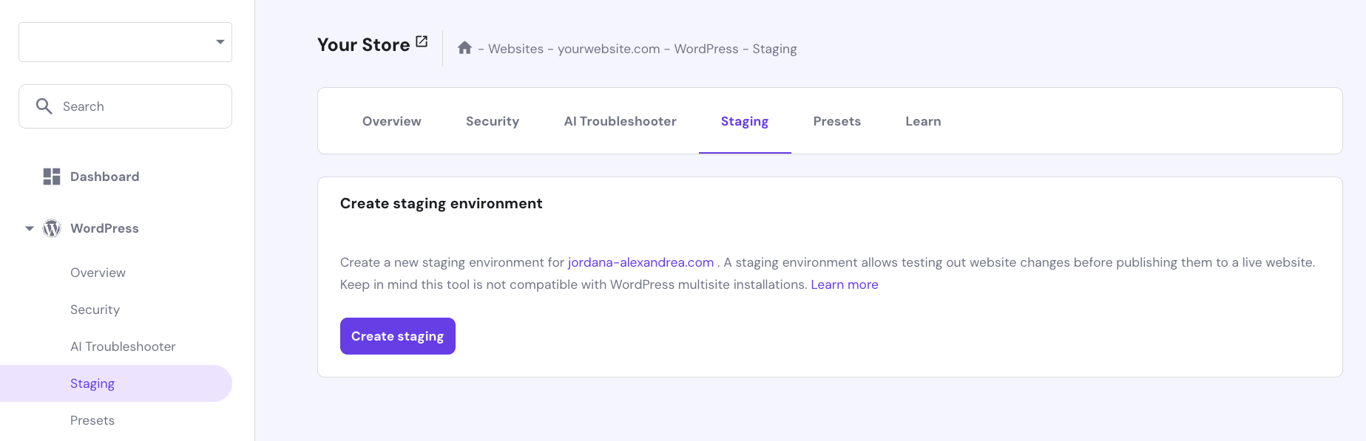Open the Presets tab
The image size is (1366, 441).
tap(837, 121)
